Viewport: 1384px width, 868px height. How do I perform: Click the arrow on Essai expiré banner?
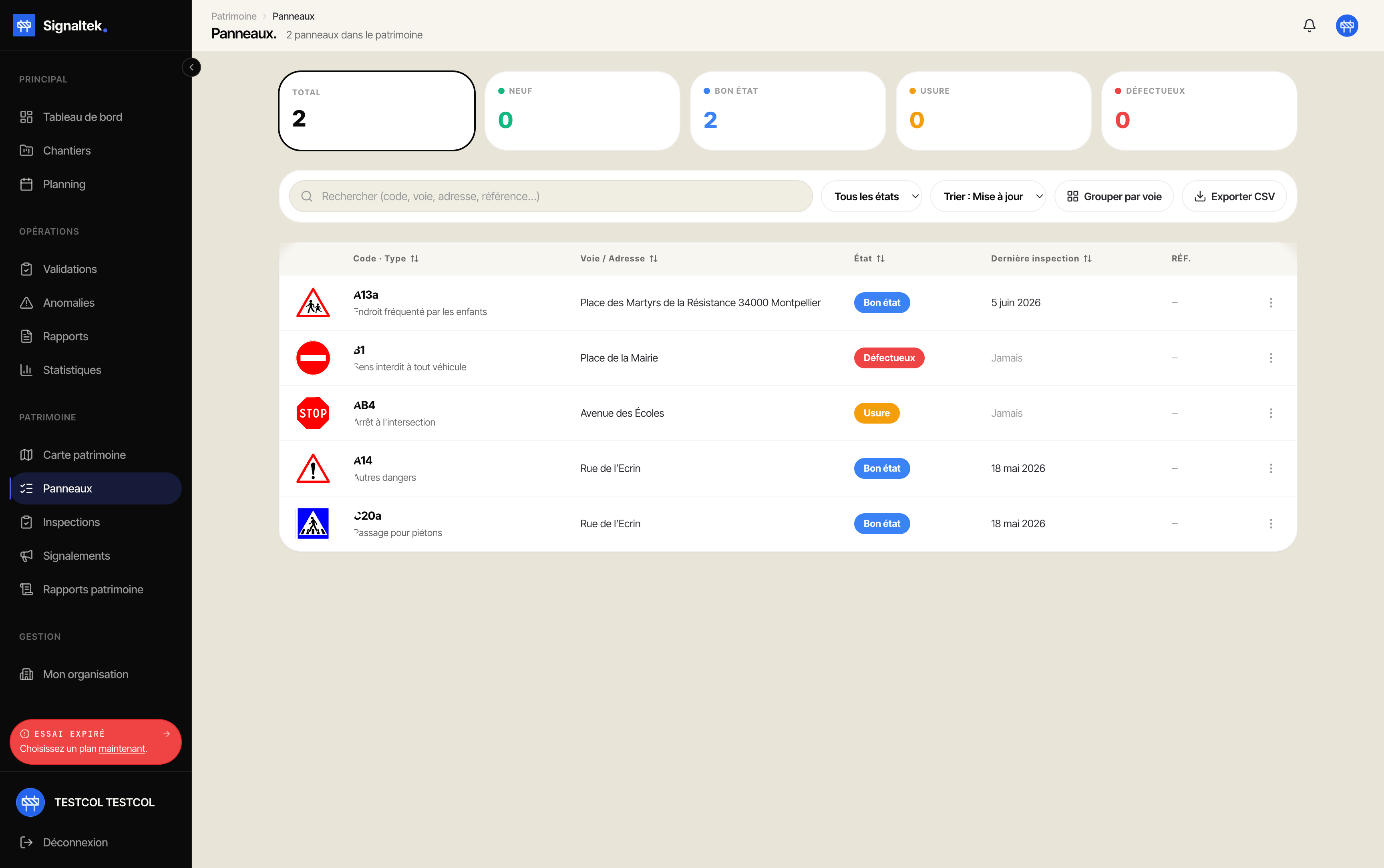pyautogui.click(x=167, y=733)
